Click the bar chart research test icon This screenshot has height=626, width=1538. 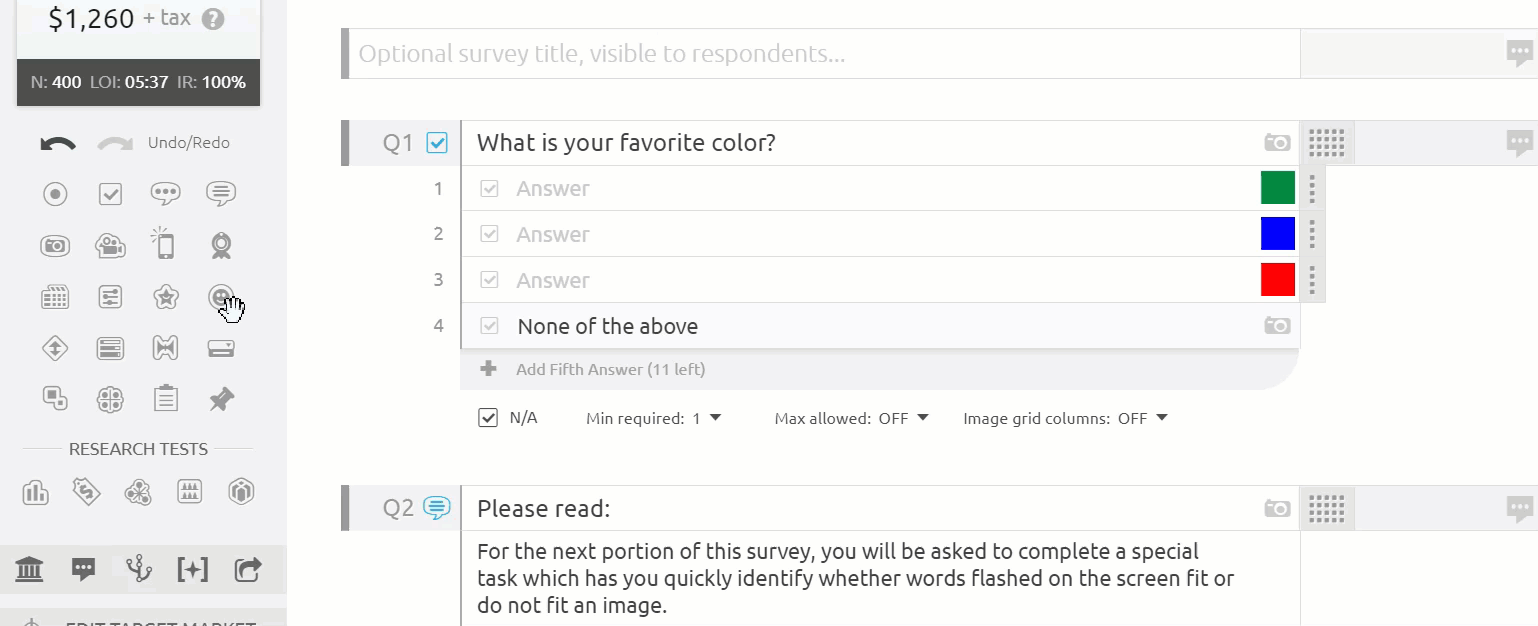[36, 491]
